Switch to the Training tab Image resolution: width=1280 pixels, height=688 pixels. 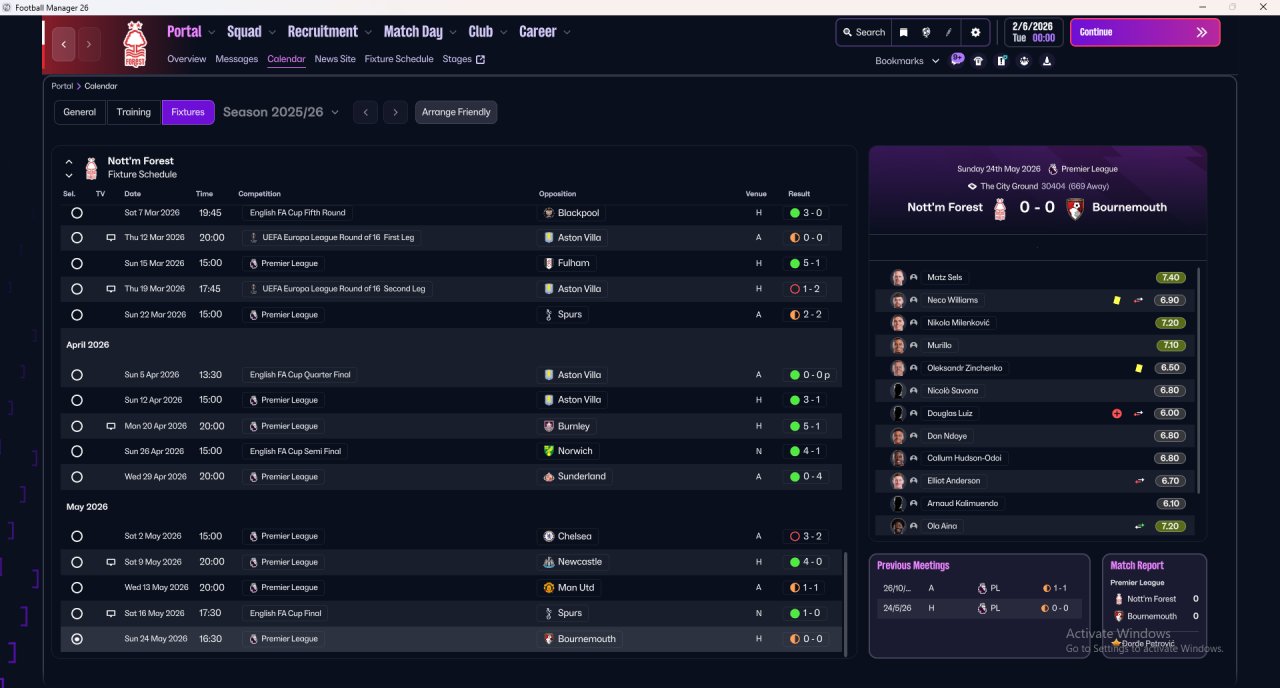coord(134,112)
